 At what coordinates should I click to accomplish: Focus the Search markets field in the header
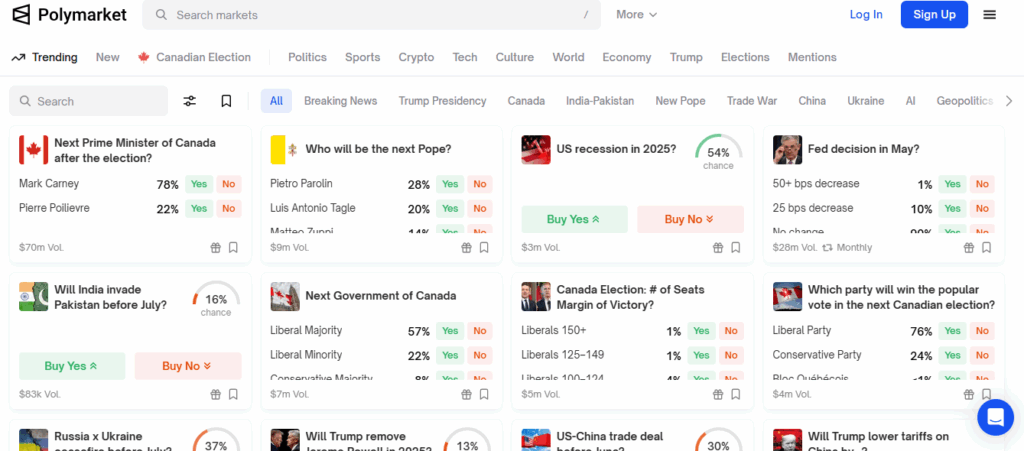point(371,14)
